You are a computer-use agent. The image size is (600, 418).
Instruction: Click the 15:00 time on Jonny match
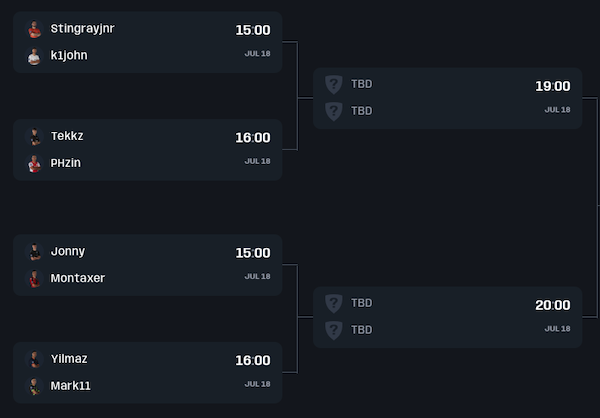click(x=253, y=253)
